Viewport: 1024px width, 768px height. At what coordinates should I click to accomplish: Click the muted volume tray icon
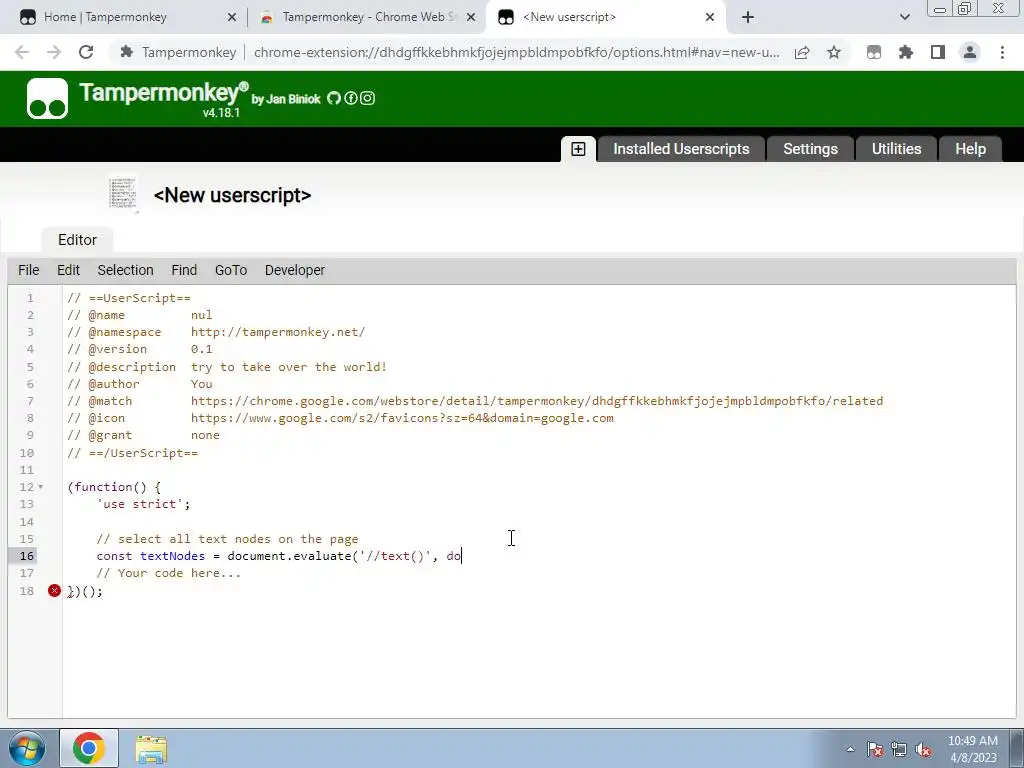[923, 749]
